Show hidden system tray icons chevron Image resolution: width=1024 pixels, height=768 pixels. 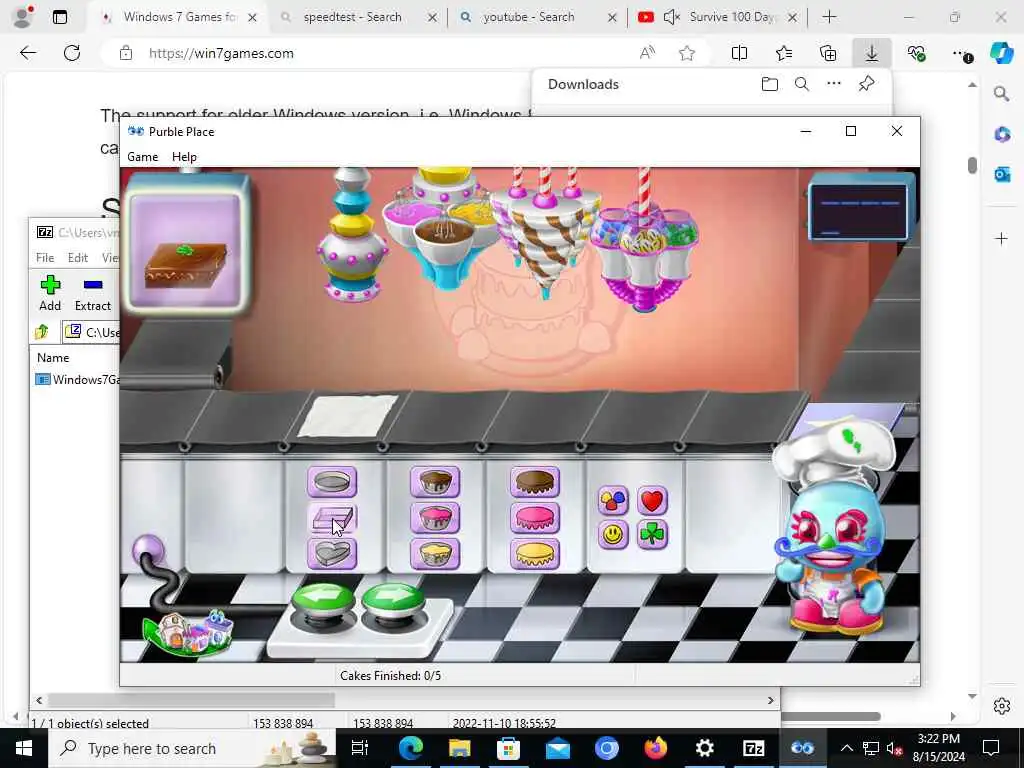click(846, 748)
